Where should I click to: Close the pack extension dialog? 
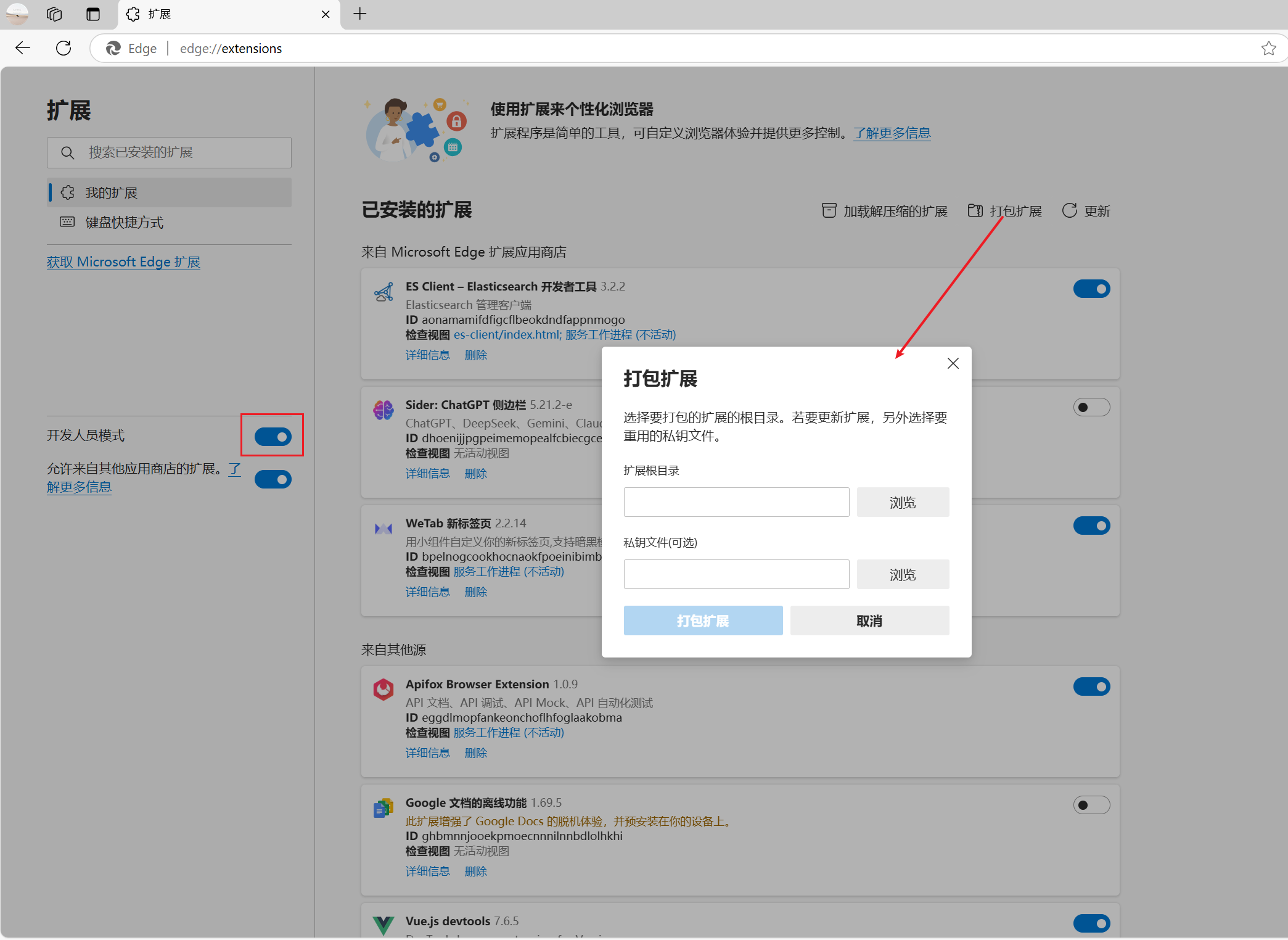click(953, 363)
